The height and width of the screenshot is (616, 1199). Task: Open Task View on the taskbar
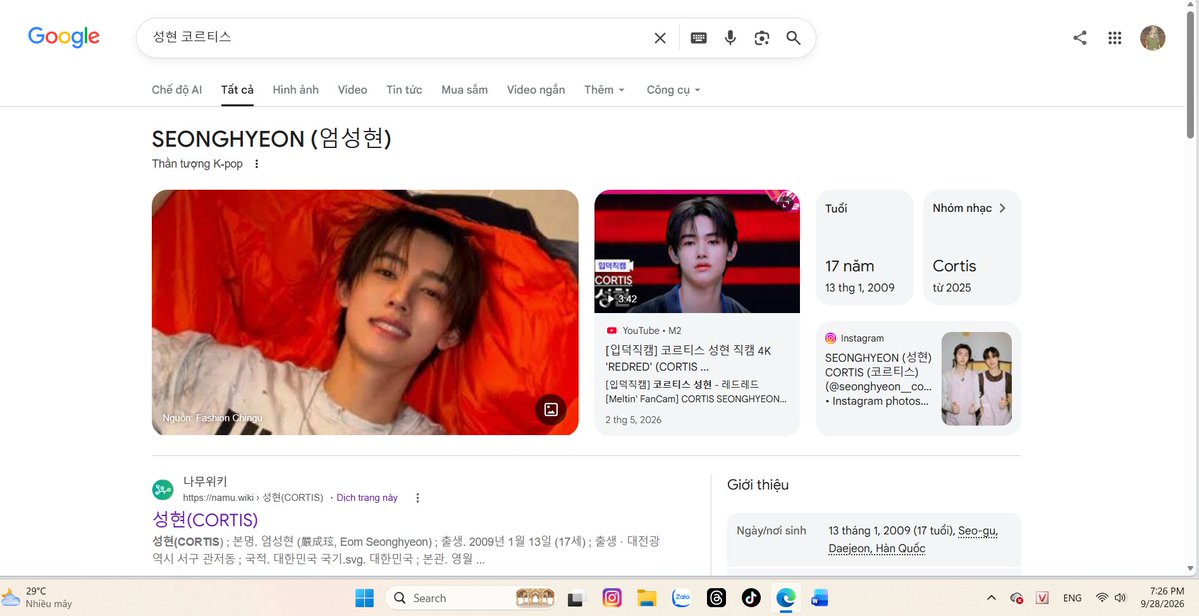576,598
